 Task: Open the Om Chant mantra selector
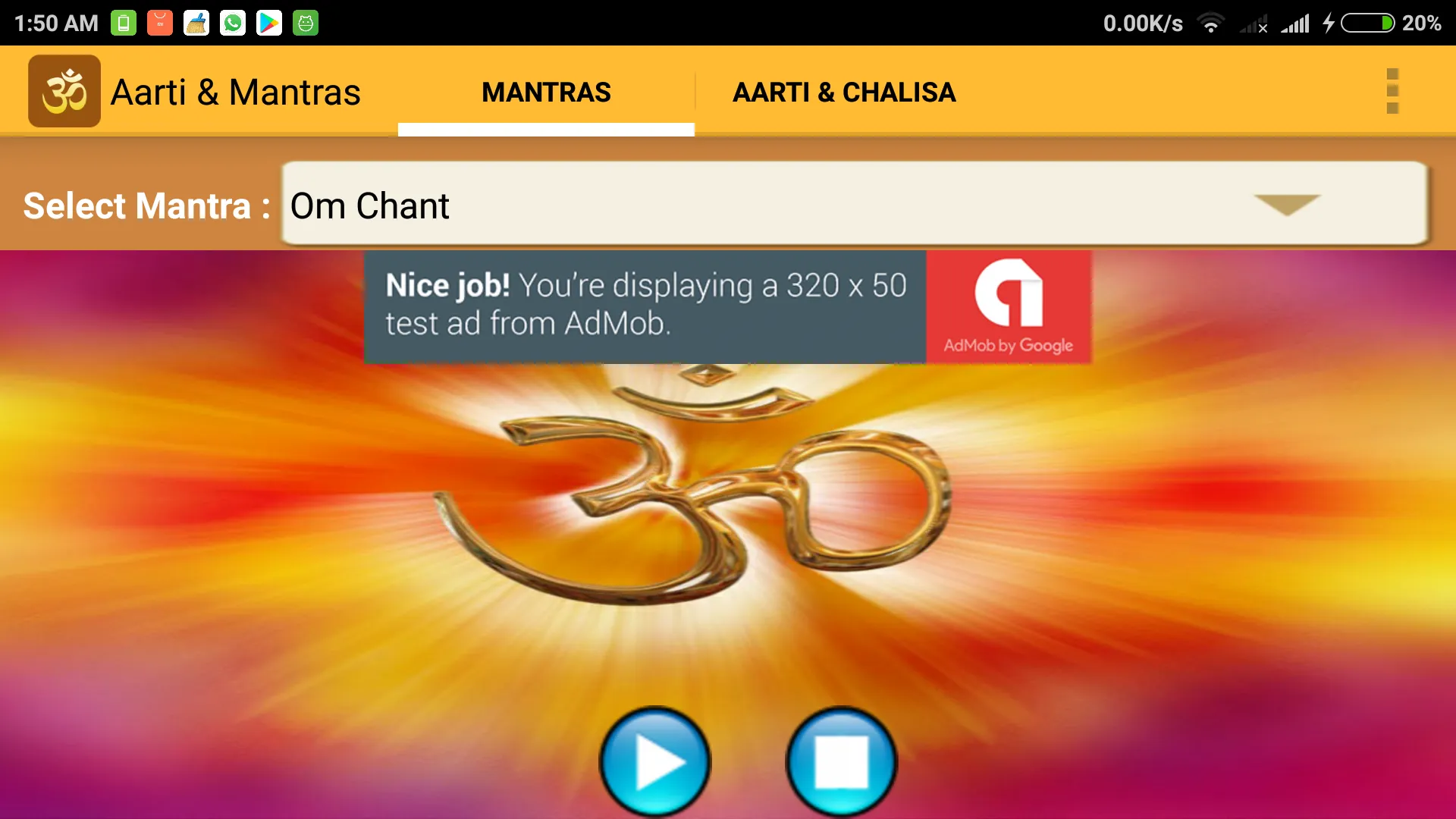pos(854,205)
